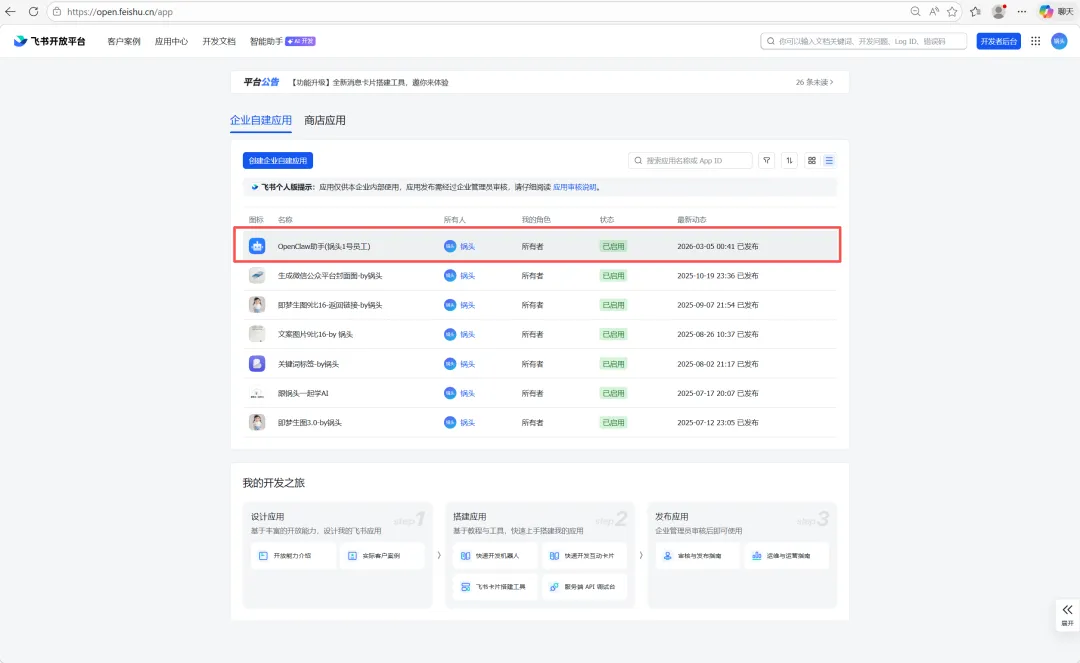Click the OpenClaw助手 robot app icon
The image size is (1080, 663).
pyautogui.click(x=257, y=246)
